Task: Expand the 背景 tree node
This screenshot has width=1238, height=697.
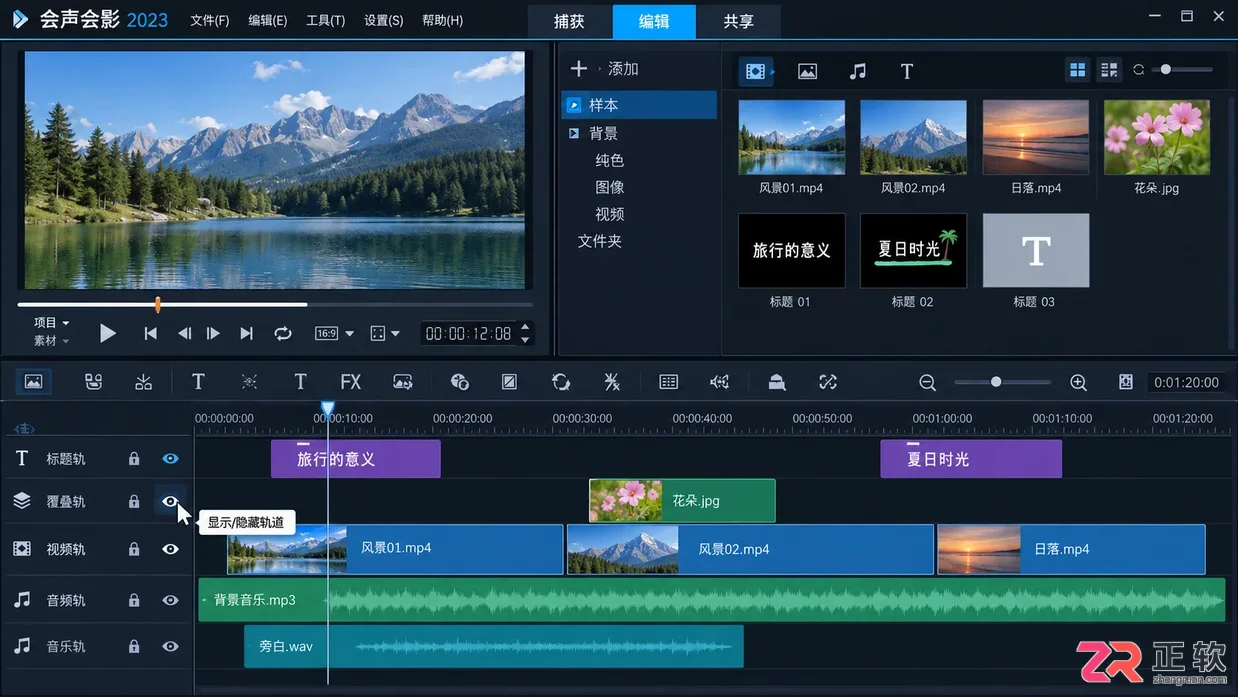Action: tap(574, 133)
